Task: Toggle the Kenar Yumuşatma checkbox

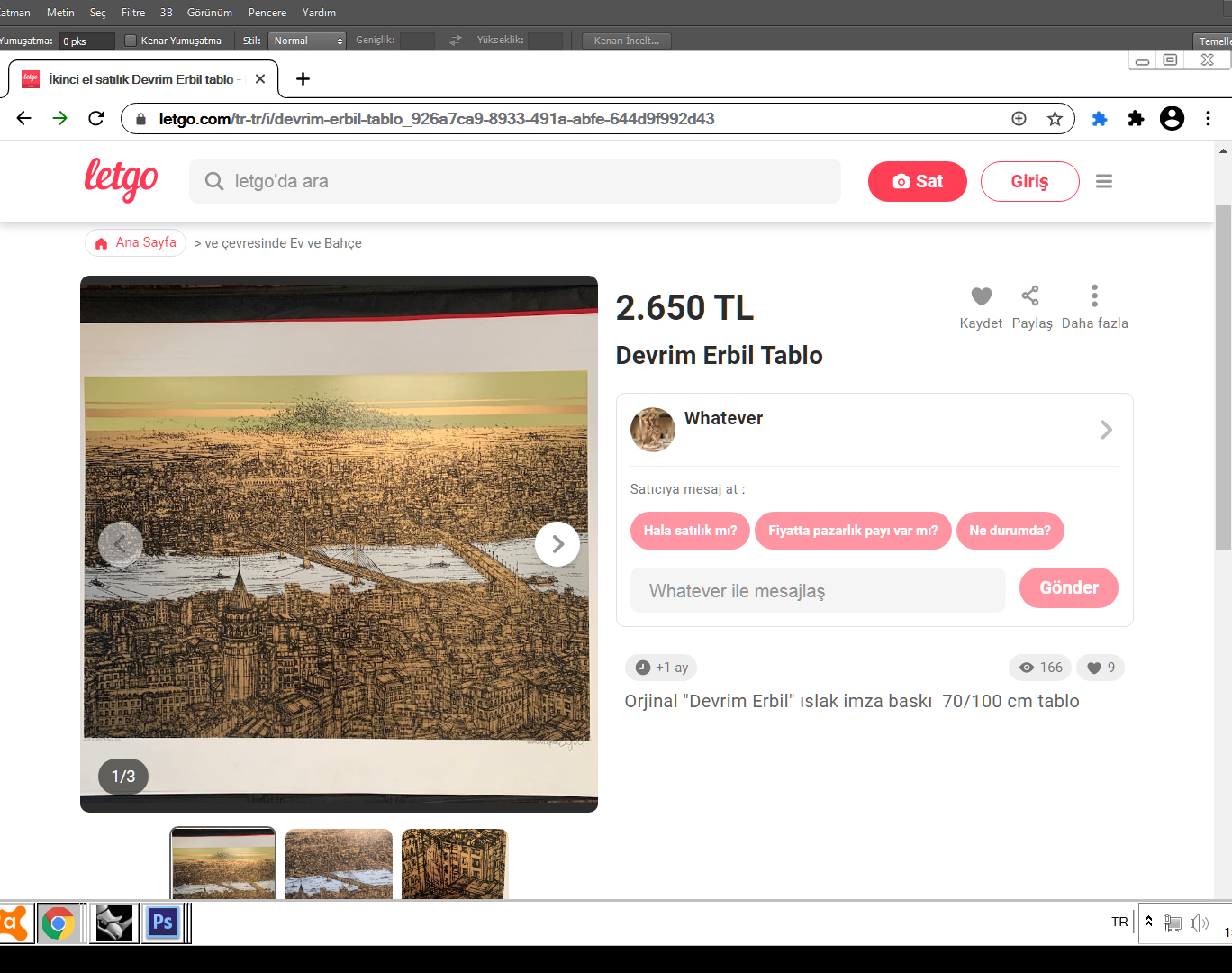Action: pos(131,41)
